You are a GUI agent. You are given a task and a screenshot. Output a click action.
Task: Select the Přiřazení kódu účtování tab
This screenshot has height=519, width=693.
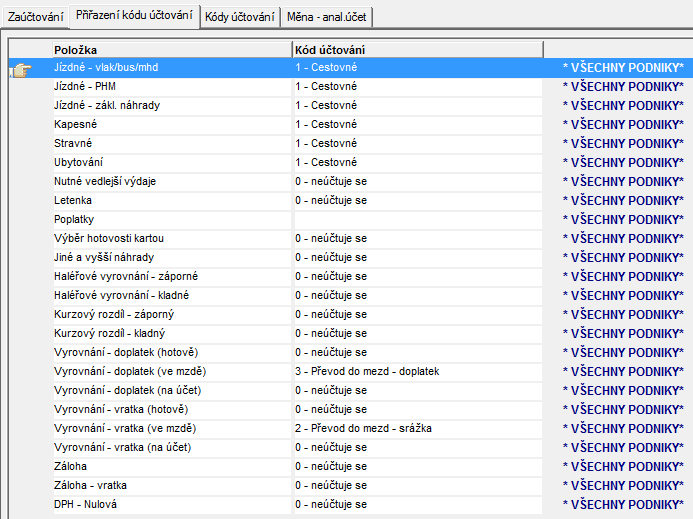pyautogui.click(x=134, y=16)
